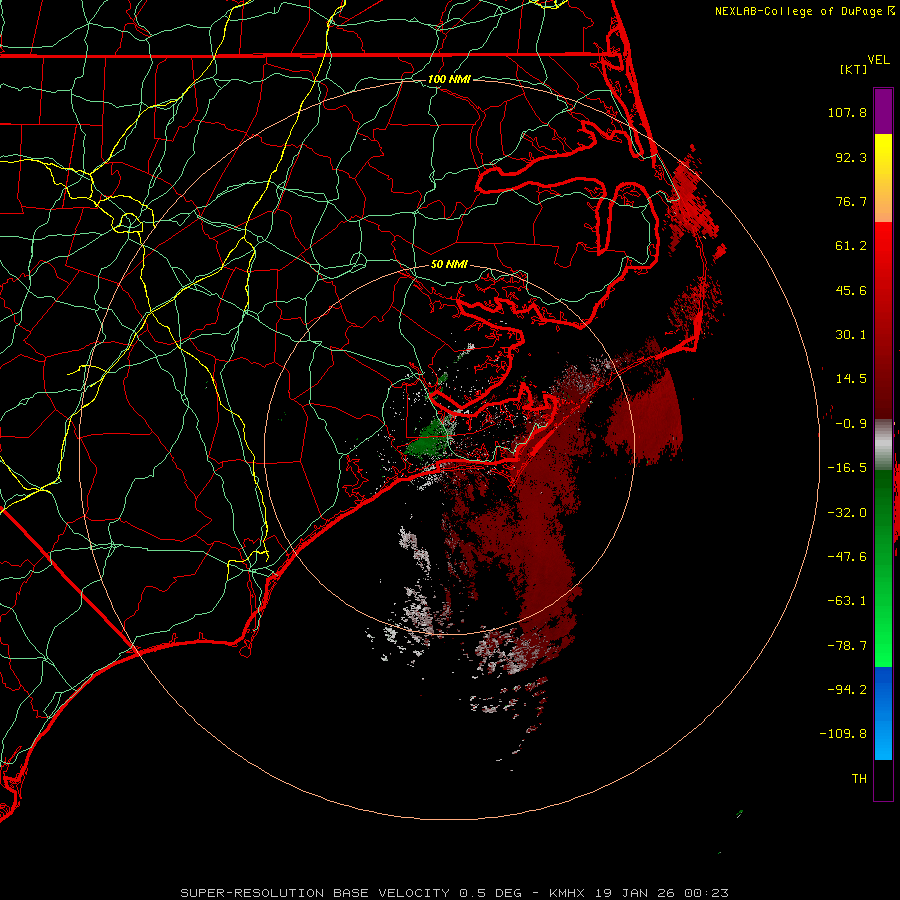This screenshot has height=900, width=900.
Task: Click the 50 NMI range ring label
Action: pyautogui.click(x=449, y=264)
